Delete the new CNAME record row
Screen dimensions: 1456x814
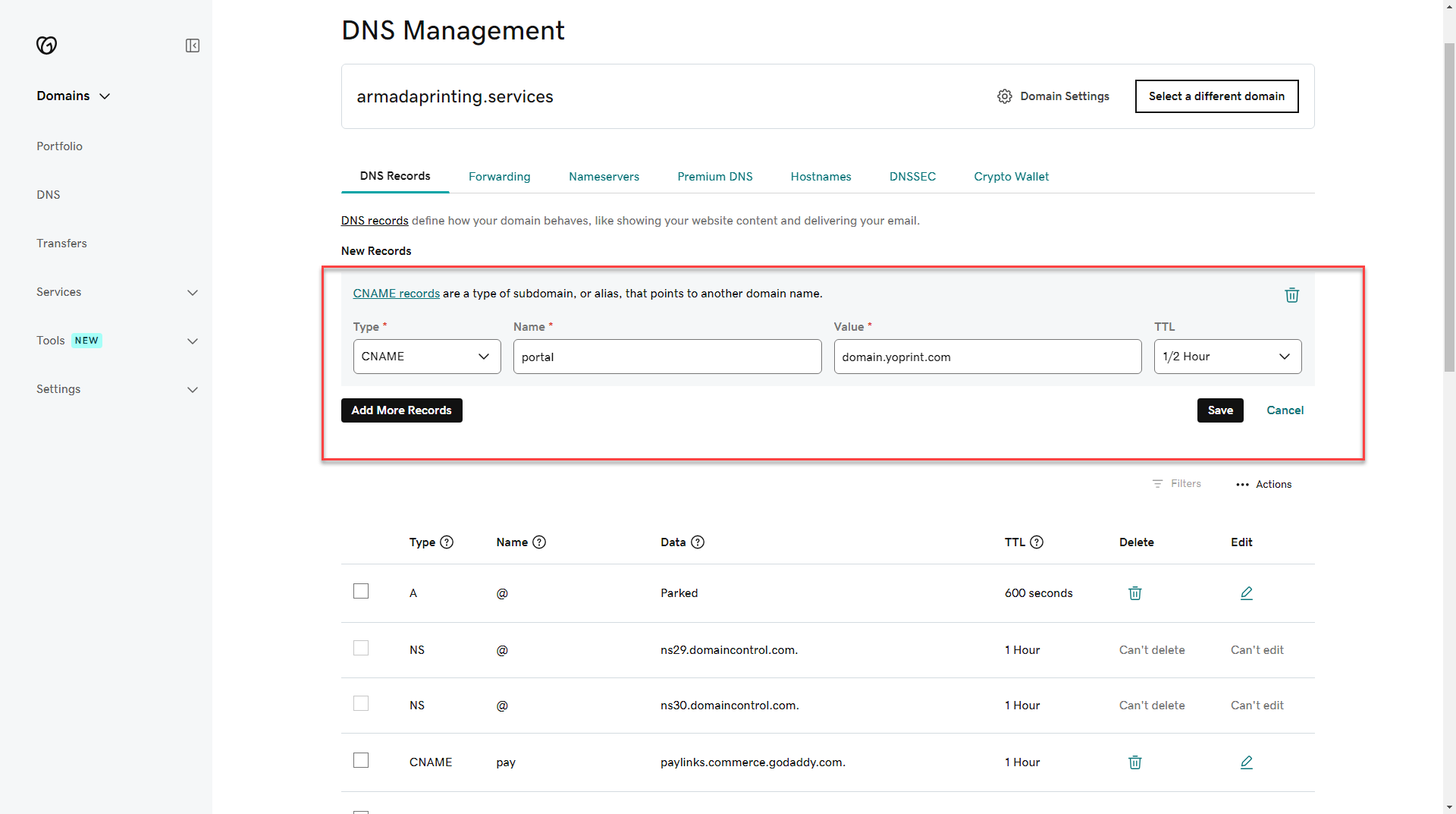(x=1292, y=295)
